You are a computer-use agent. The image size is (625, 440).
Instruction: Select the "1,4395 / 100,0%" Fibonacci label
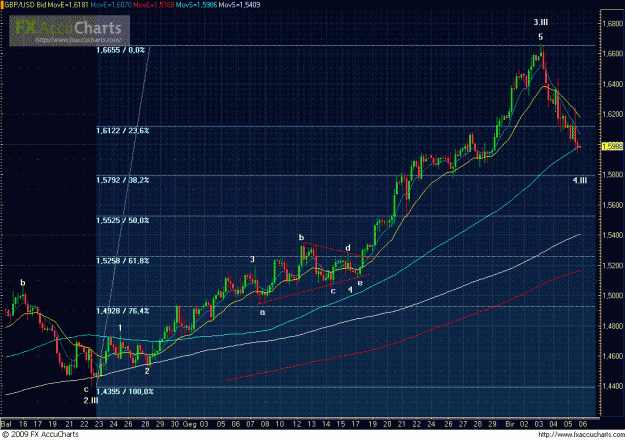pyautogui.click(x=124, y=392)
